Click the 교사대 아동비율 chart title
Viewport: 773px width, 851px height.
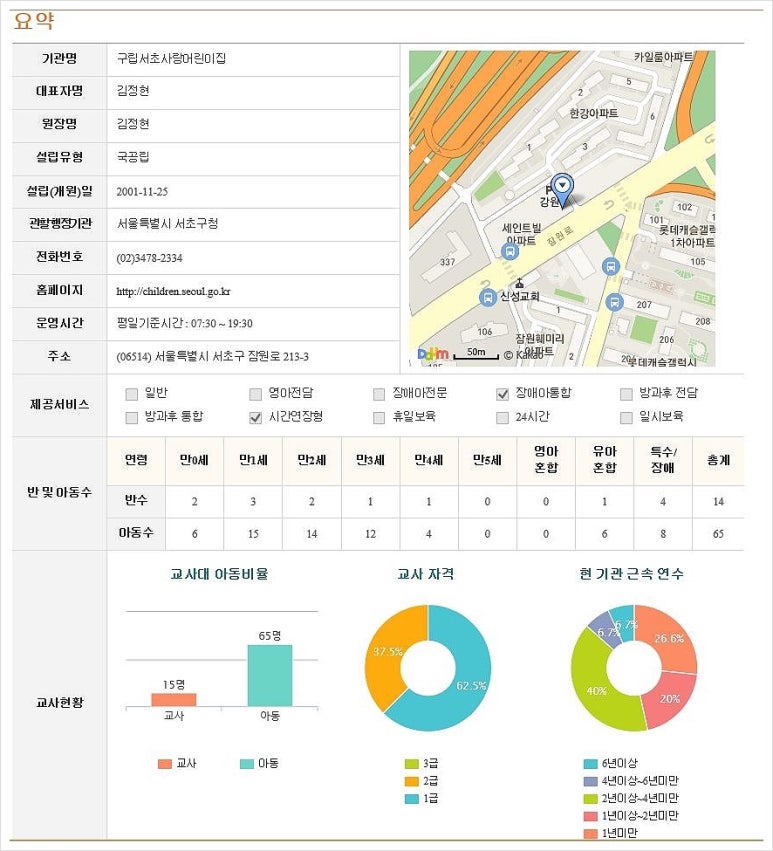(x=219, y=574)
